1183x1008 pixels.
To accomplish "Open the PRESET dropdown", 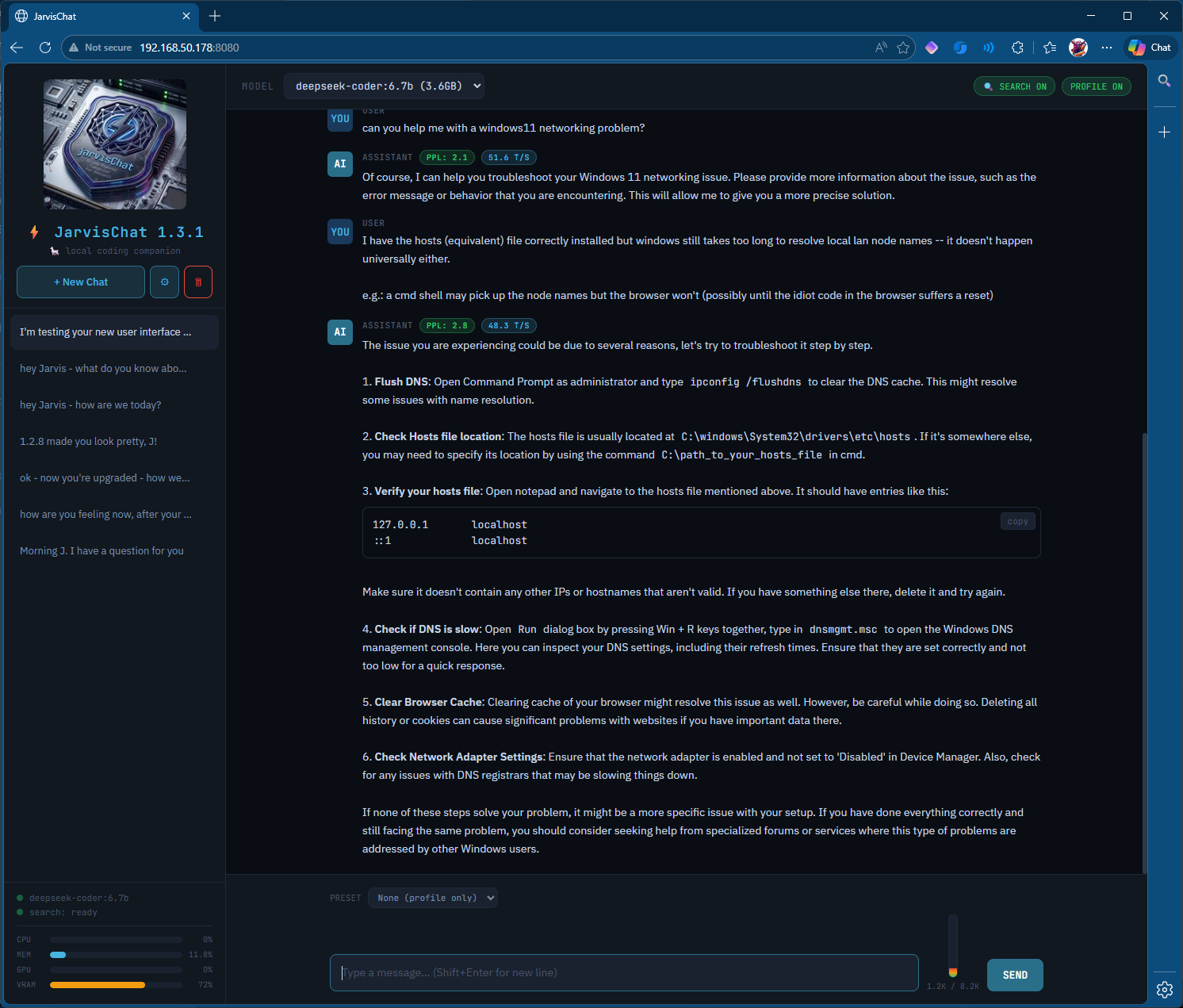I will [x=433, y=898].
